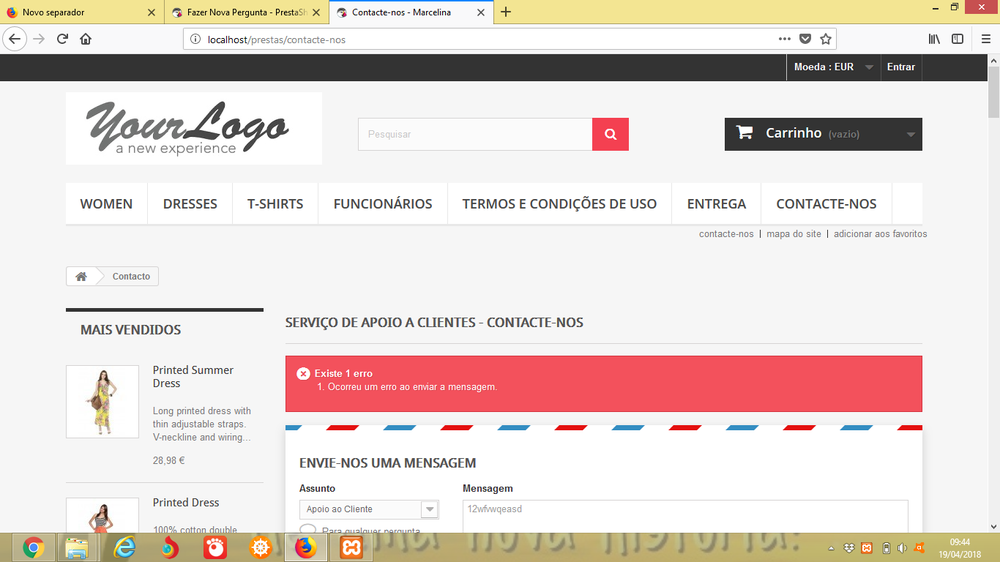The width and height of the screenshot is (1000, 562).
Task: Switch to the Novo separador tab
Action: (x=82, y=12)
